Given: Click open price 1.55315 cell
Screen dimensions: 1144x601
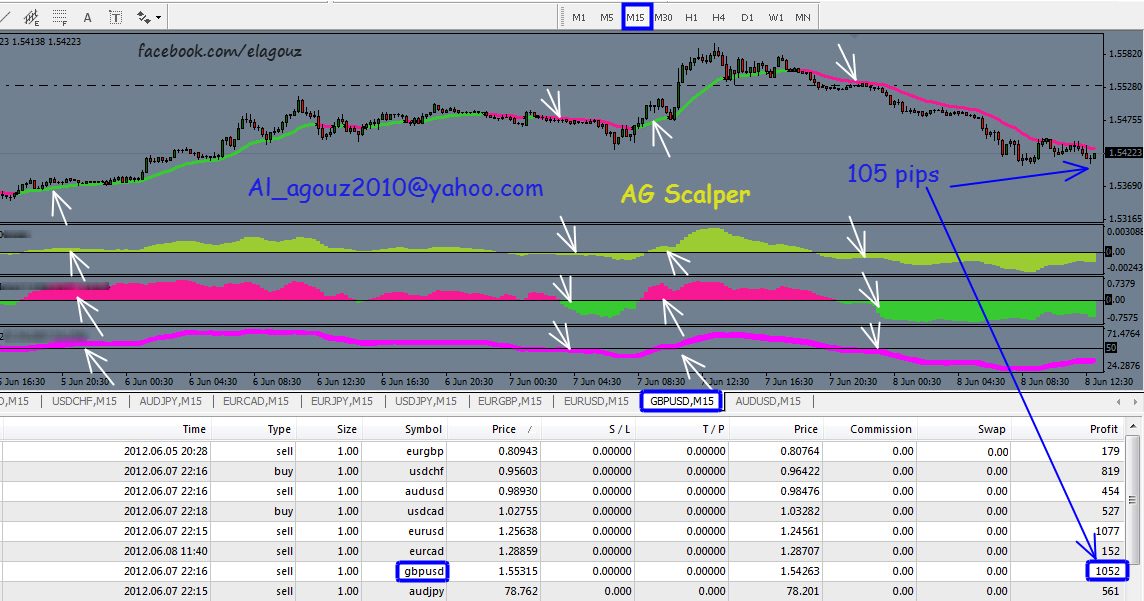Looking at the screenshot, I should (x=518, y=571).
